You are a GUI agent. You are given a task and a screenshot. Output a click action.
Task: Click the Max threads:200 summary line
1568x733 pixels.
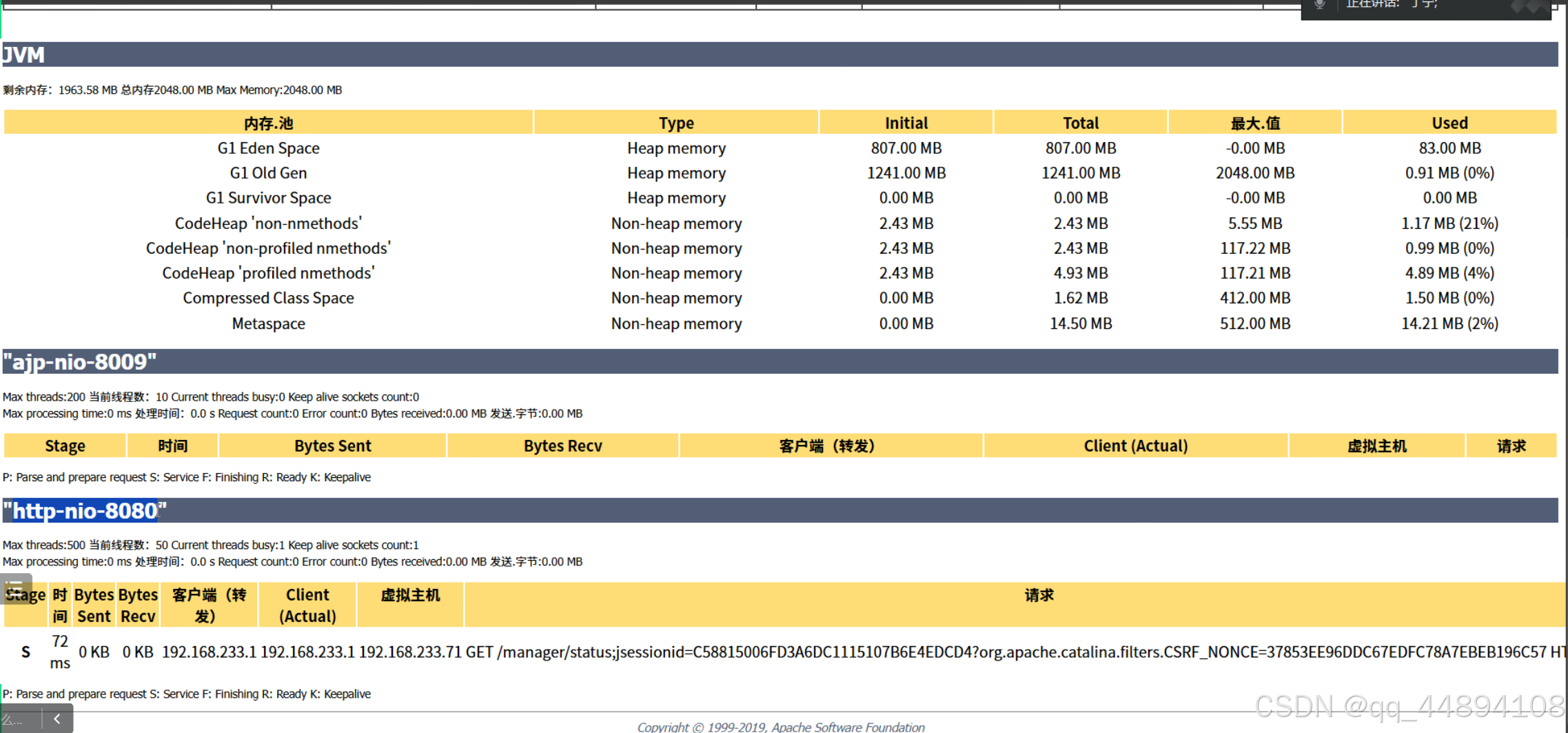pos(211,397)
